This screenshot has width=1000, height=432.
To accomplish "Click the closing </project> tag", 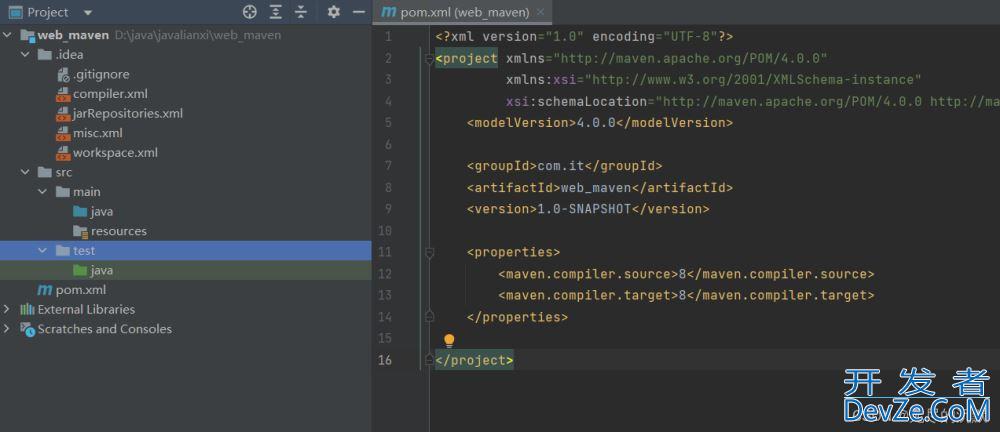I will [474, 360].
